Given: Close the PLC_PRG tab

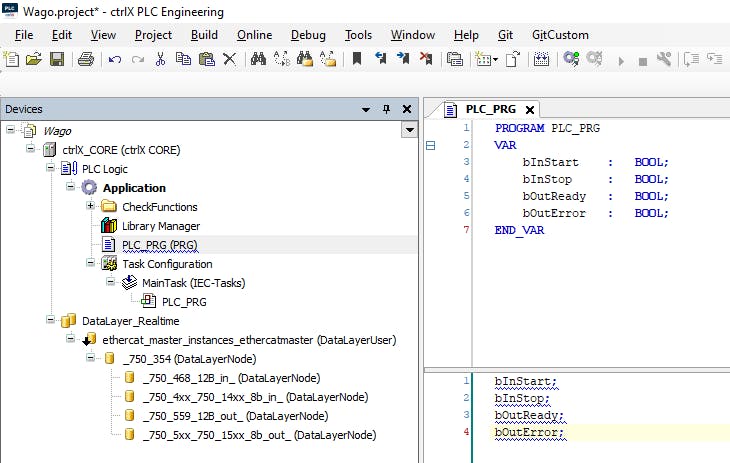Looking at the screenshot, I should click(x=530, y=110).
